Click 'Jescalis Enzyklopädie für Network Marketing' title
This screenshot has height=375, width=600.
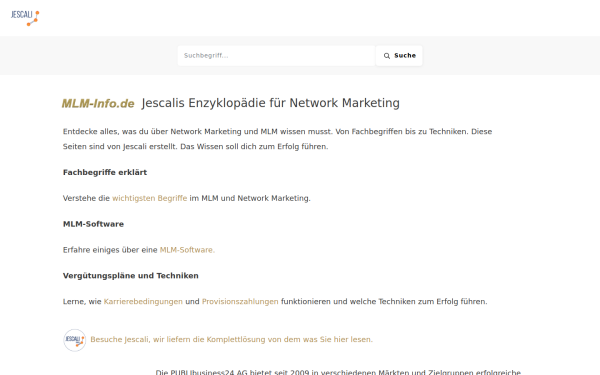pyautogui.click(x=270, y=103)
